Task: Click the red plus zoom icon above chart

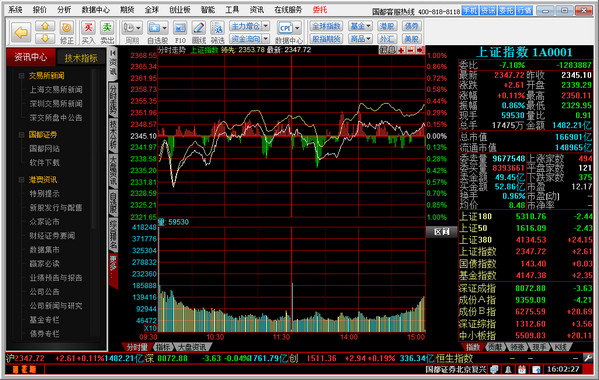Action: [x=402, y=50]
